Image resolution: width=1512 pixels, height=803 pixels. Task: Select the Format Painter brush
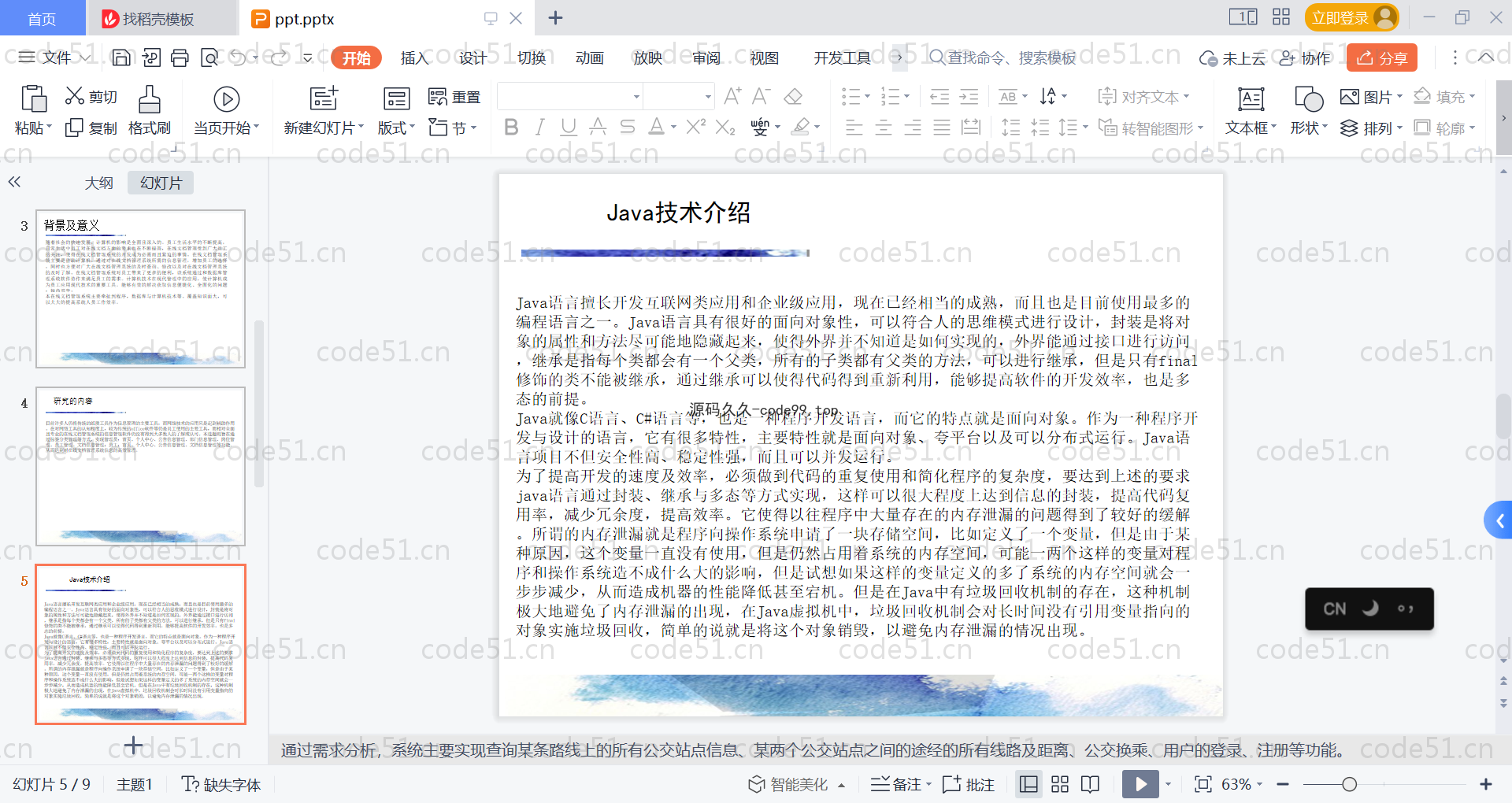150,111
